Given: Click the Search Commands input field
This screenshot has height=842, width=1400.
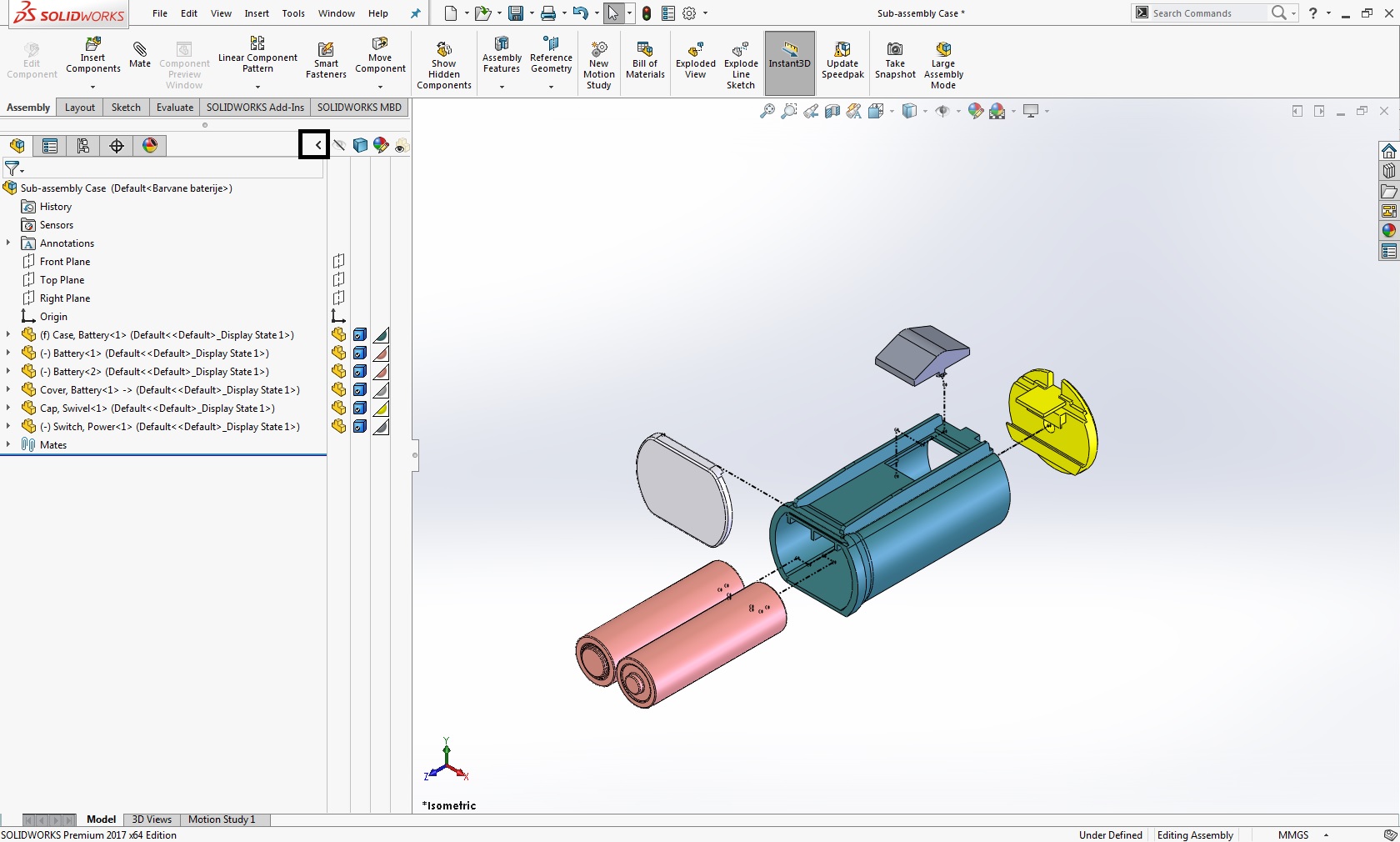Looking at the screenshot, I should [1207, 13].
